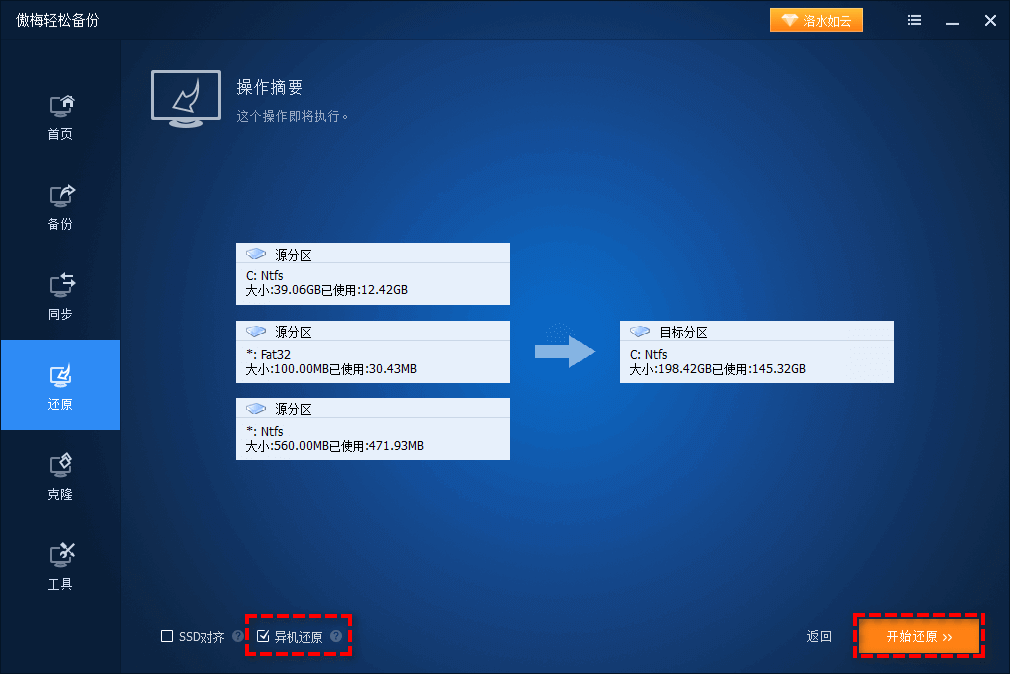Click the 开始还原 button

pyautogui.click(x=917, y=636)
